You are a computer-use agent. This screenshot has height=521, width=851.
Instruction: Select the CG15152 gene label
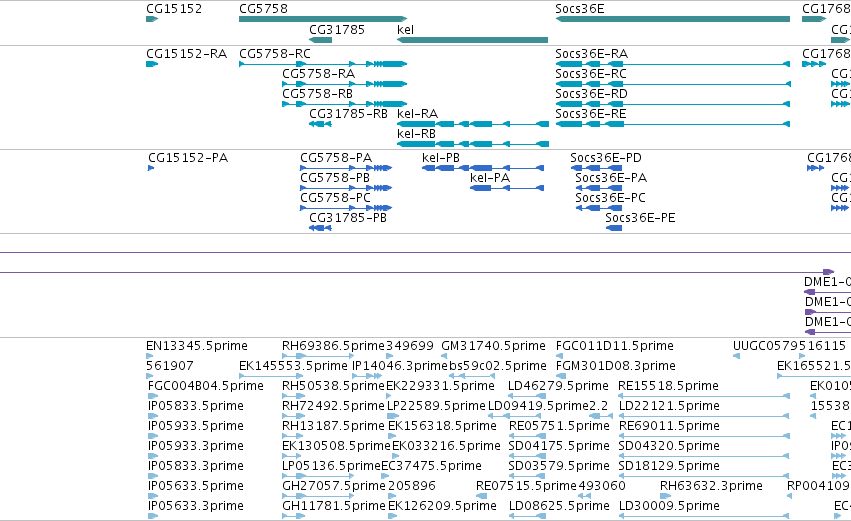point(174,9)
